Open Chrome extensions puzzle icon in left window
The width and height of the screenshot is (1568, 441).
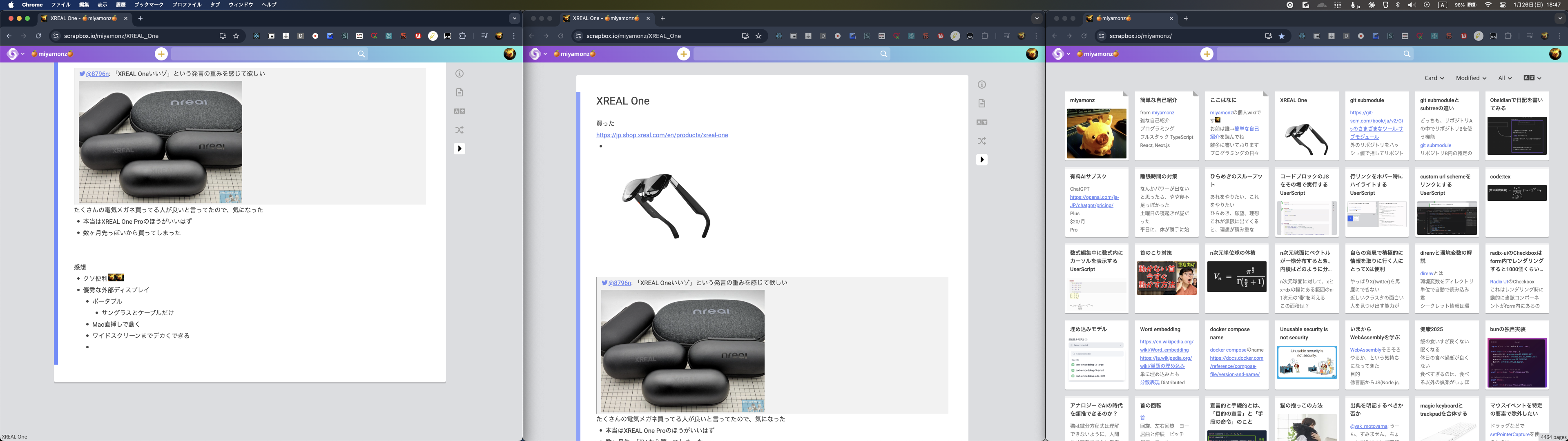463,36
